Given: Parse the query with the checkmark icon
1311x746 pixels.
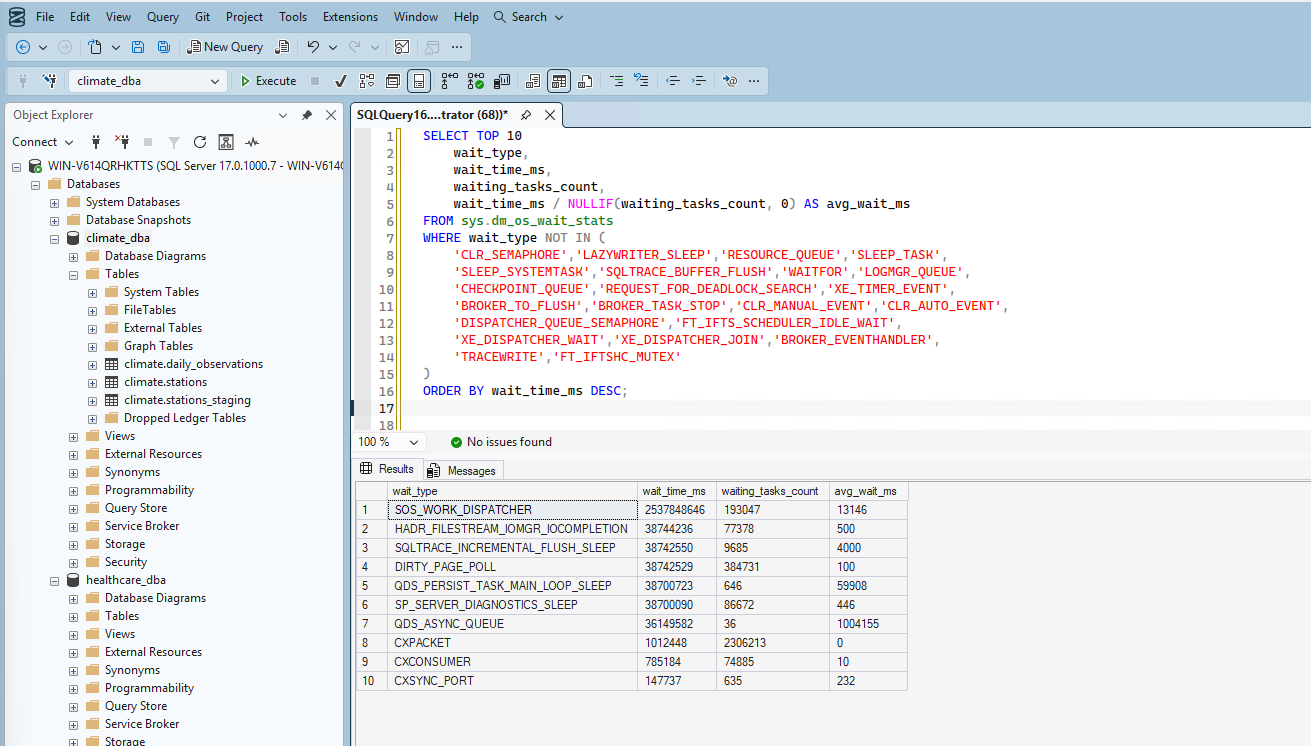Looking at the screenshot, I should tap(340, 81).
